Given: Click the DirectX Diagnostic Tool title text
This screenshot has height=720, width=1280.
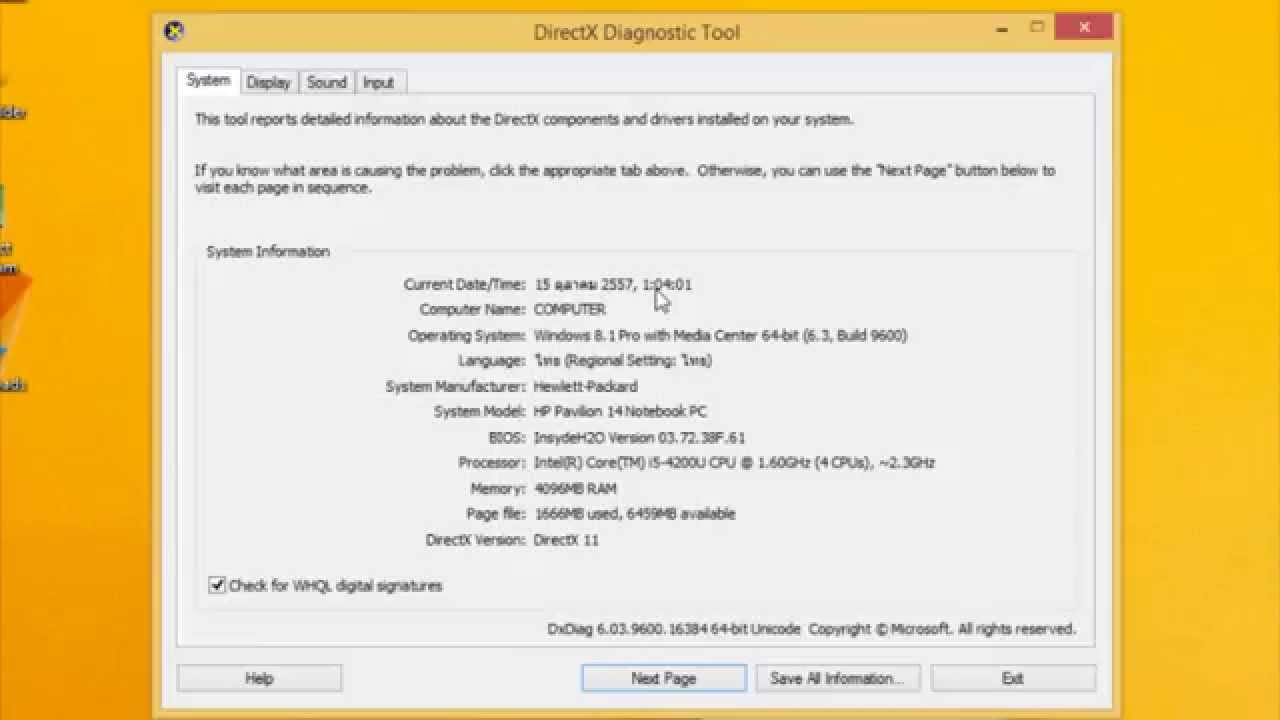Looking at the screenshot, I should [636, 32].
